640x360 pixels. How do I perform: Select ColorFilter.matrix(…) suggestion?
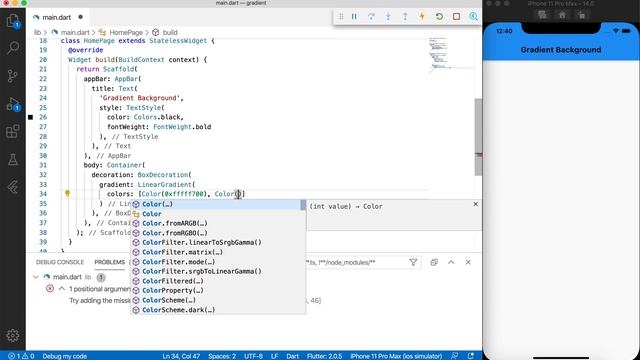[x=218, y=252]
